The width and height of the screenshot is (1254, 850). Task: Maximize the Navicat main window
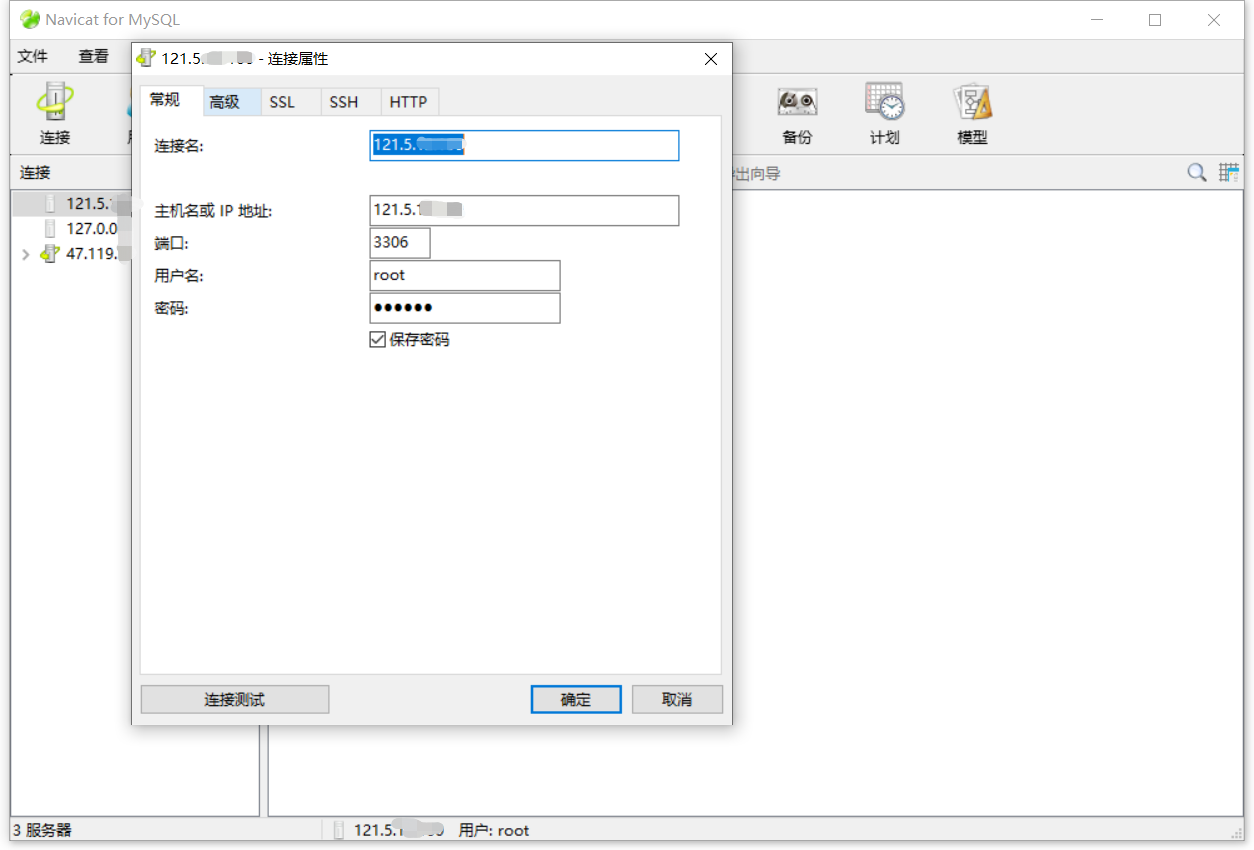(x=1155, y=19)
